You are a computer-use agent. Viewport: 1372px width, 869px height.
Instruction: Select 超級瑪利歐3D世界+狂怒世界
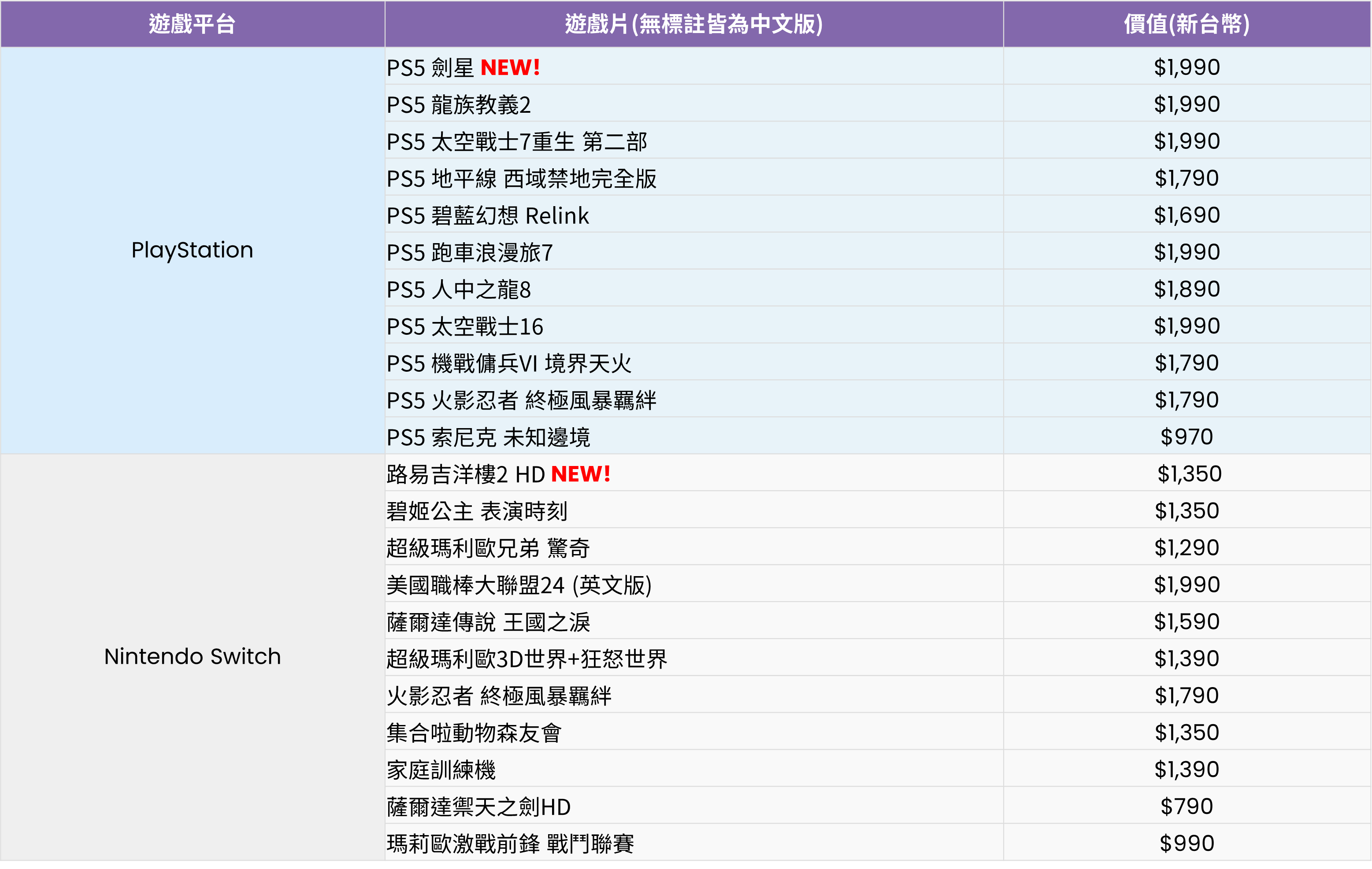pyautogui.click(x=527, y=659)
